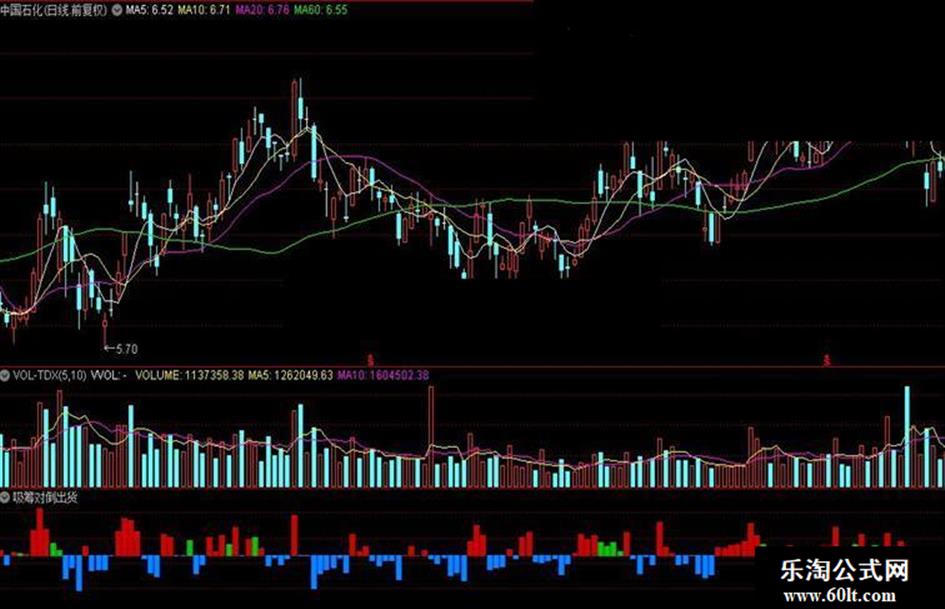Click the 5.70 low price marker

121,349
